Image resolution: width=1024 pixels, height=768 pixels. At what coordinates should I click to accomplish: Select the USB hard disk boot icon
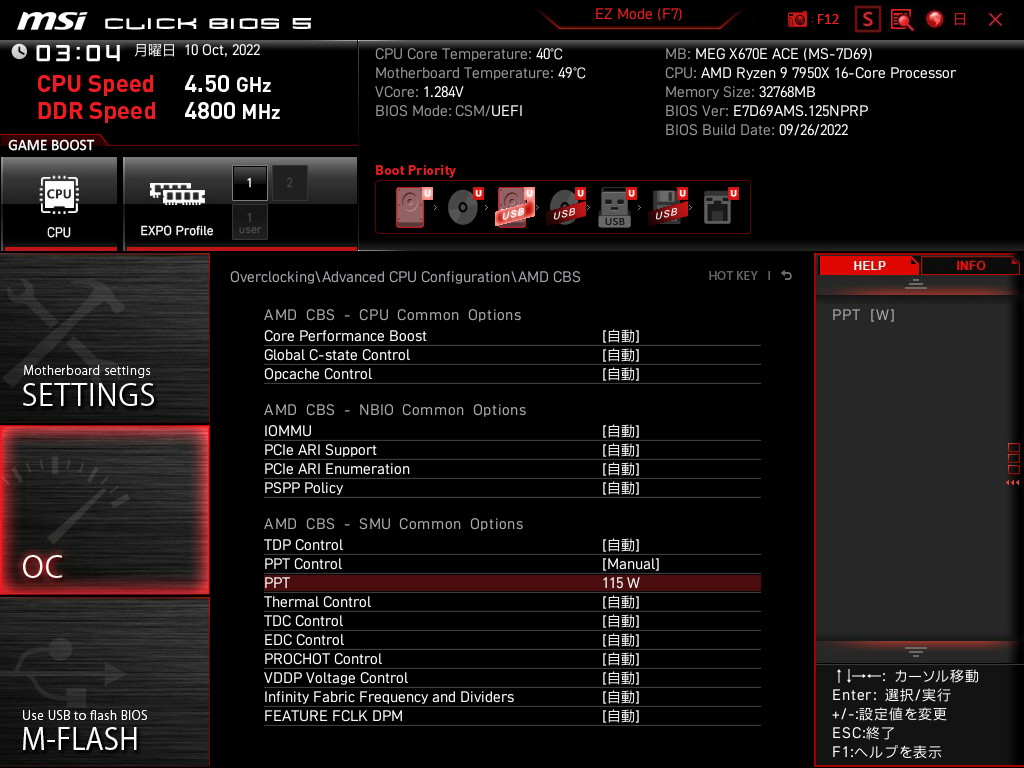tap(515, 207)
